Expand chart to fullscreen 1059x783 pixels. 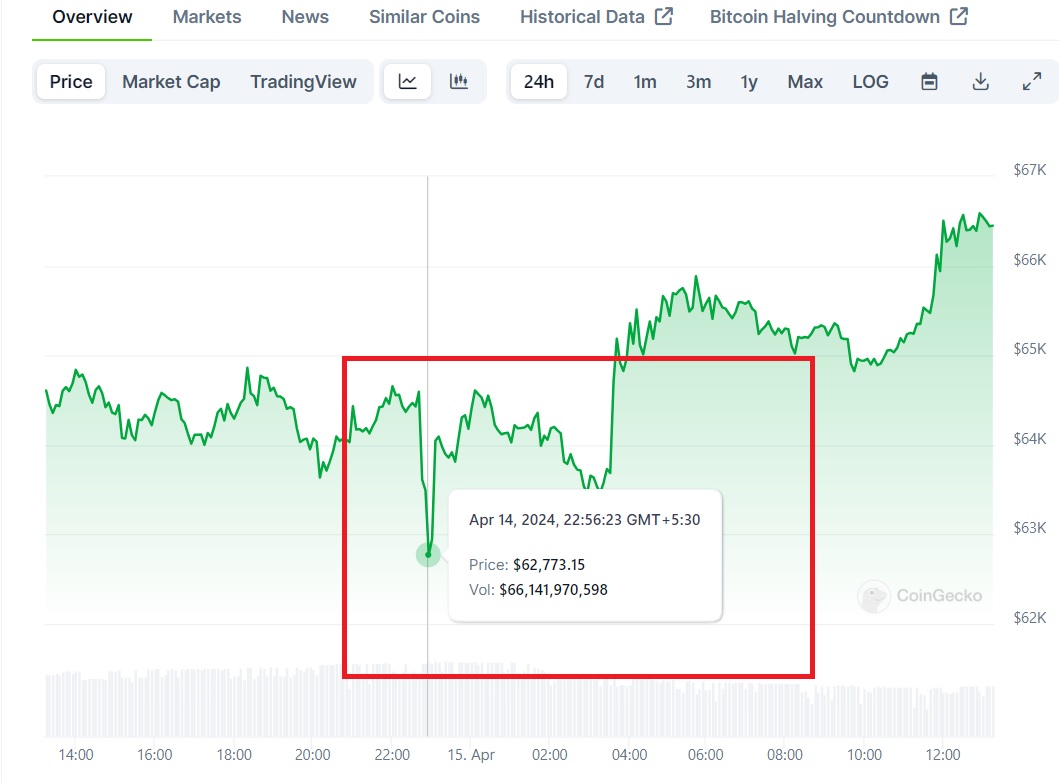(1031, 82)
